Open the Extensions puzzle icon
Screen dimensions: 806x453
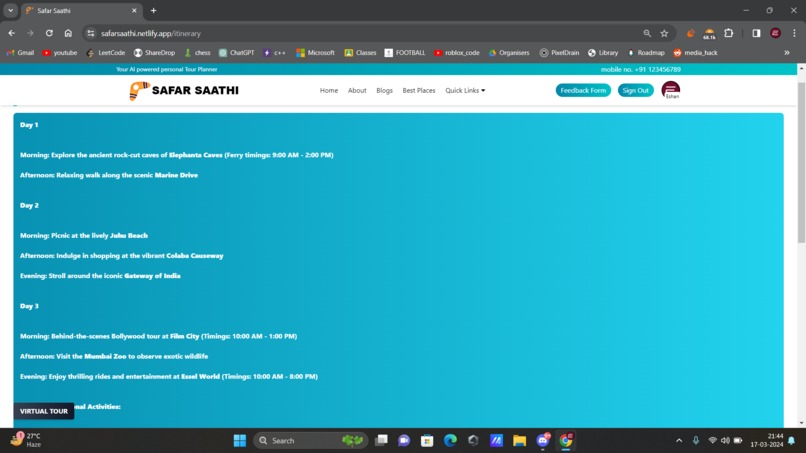click(x=728, y=33)
